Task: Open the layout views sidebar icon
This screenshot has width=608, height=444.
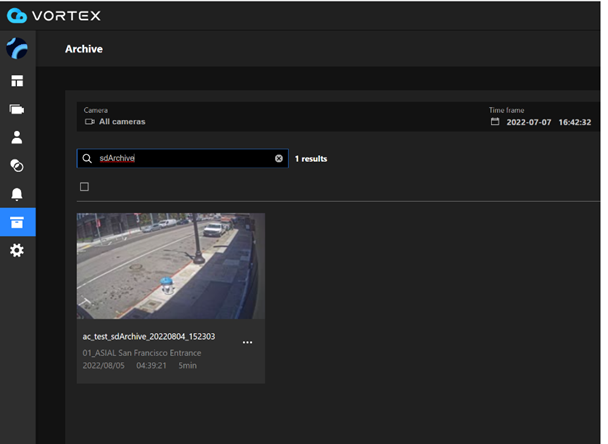Action: pos(17,81)
